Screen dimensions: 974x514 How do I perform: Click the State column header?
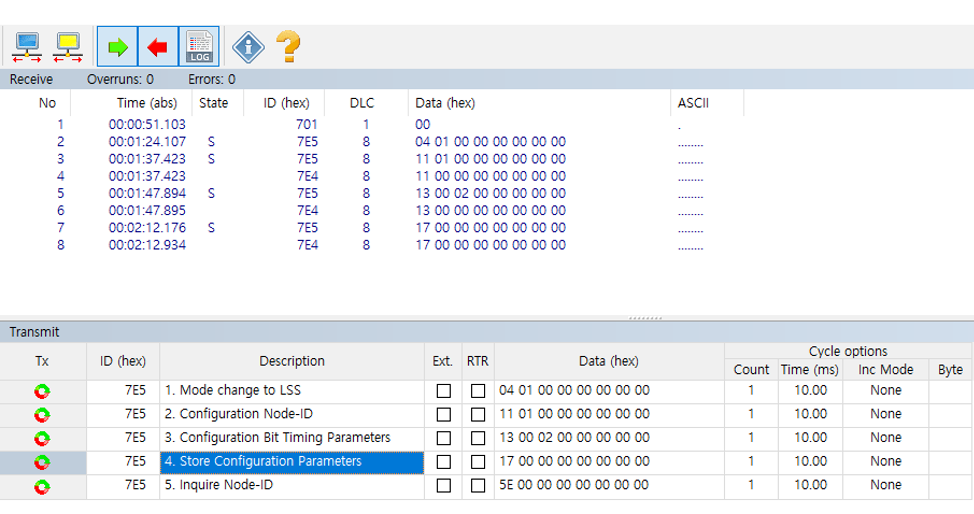pyautogui.click(x=213, y=103)
